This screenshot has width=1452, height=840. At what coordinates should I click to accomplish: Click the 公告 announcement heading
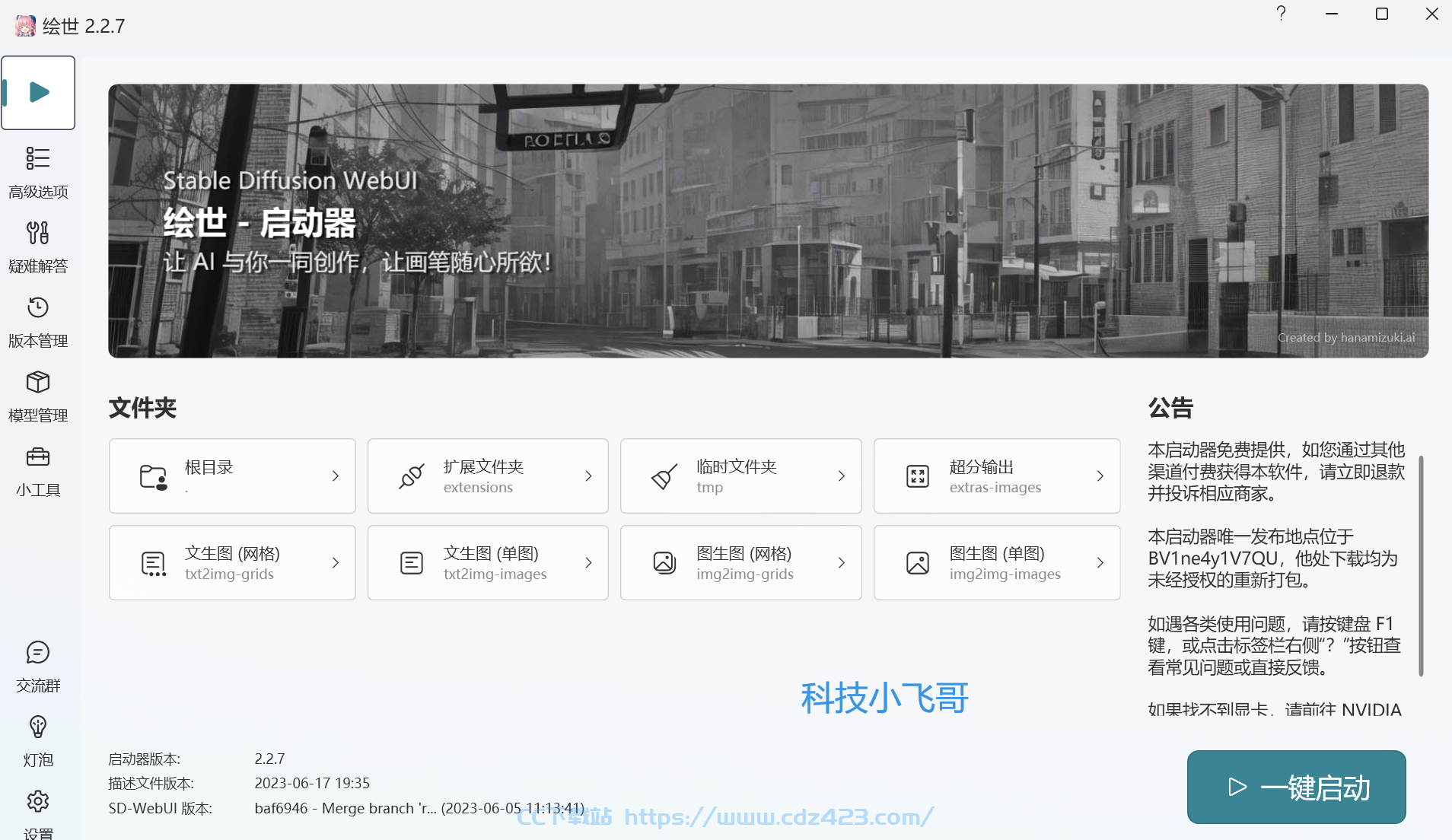tap(1170, 408)
